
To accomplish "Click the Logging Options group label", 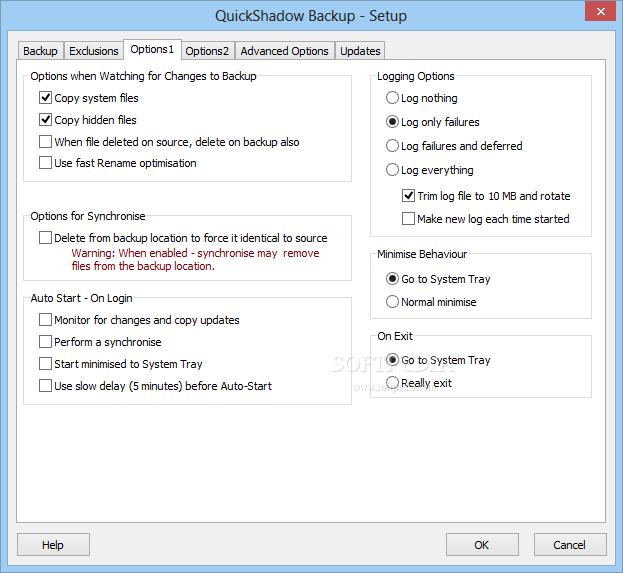I will click(416, 76).
